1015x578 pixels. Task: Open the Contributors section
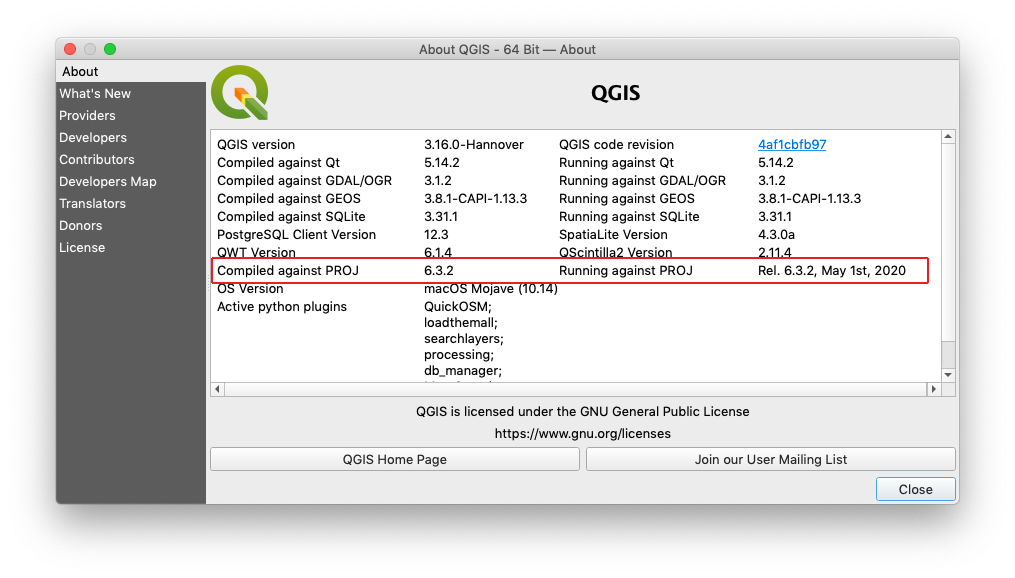[96, 159]
